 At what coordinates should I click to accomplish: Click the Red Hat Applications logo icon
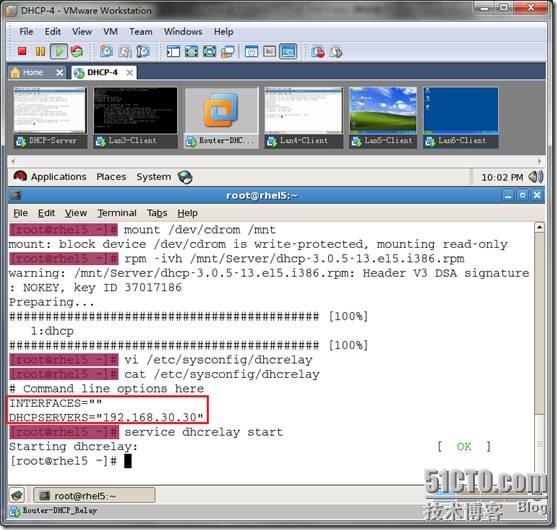coord(20,176)
